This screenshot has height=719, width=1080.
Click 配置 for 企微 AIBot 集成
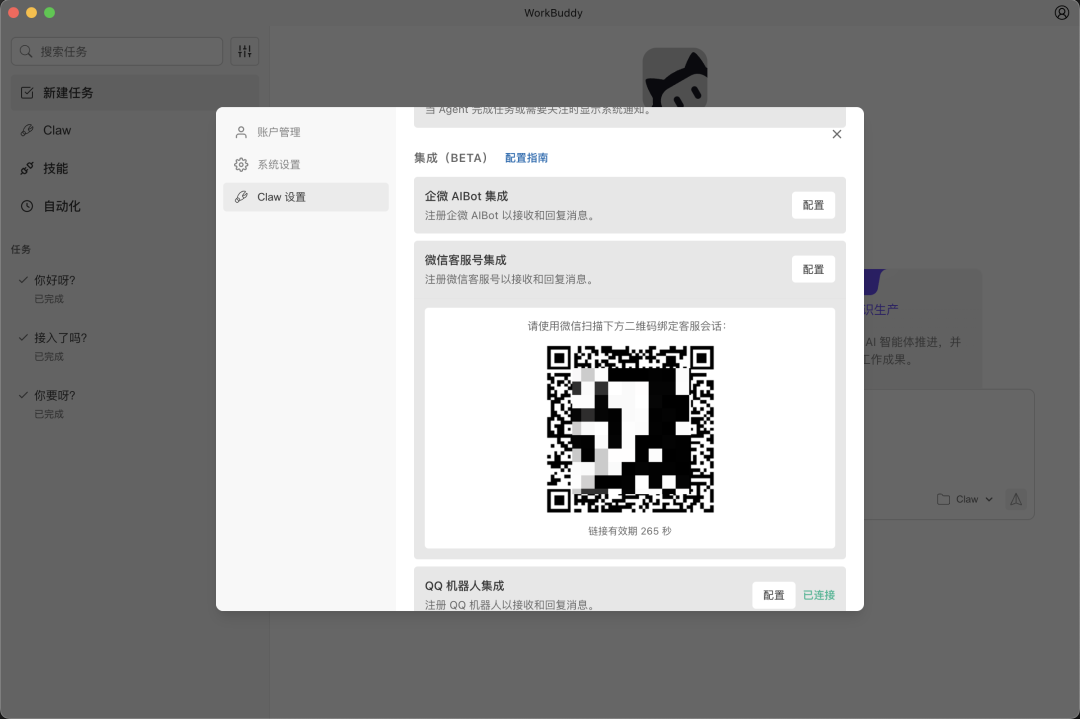(813, 205)
